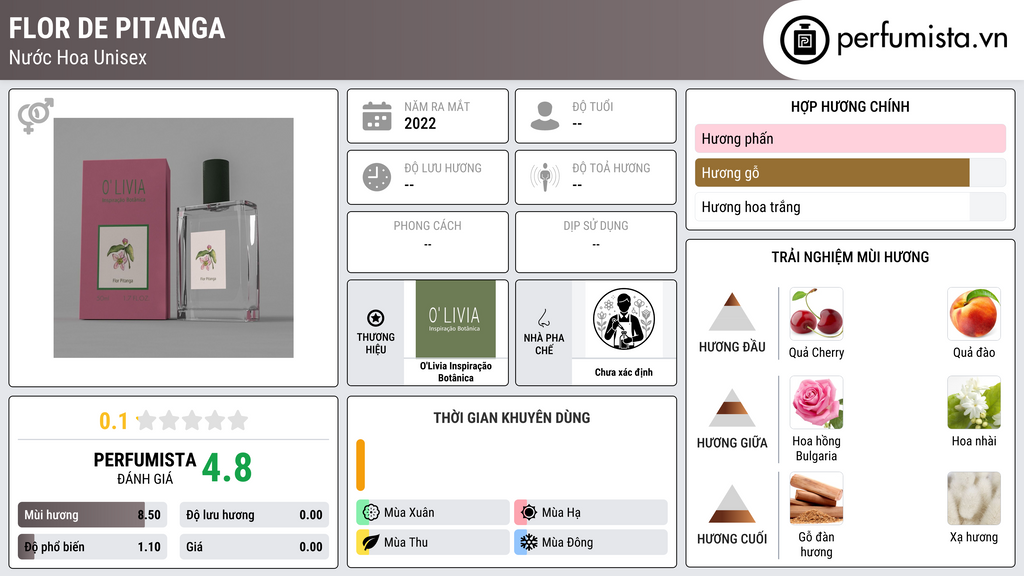Select the Mùi hương 8.50 score bar
Image resolution: width=1024 pixels, height=576 pixels.
pos(92,515)
